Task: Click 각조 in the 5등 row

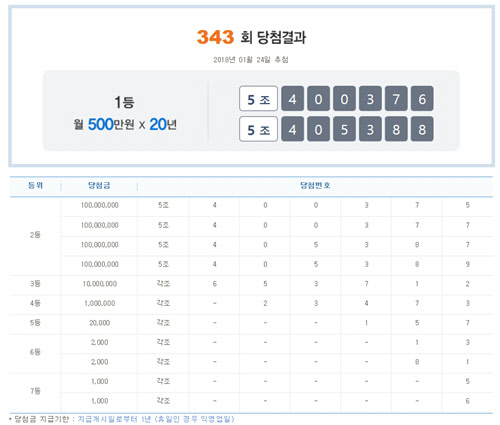Action: pos(163,323)
